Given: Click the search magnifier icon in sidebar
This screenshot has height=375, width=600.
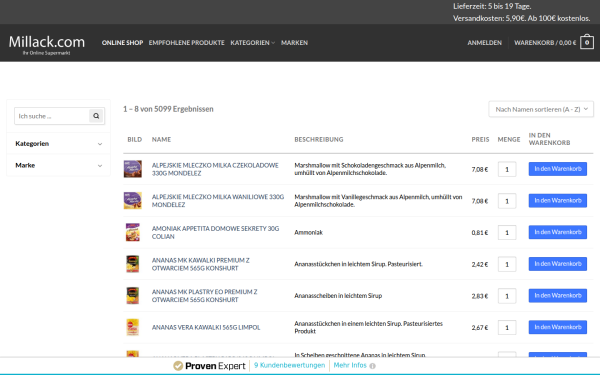Looking at the screenshot, I should tap(96, 116).
